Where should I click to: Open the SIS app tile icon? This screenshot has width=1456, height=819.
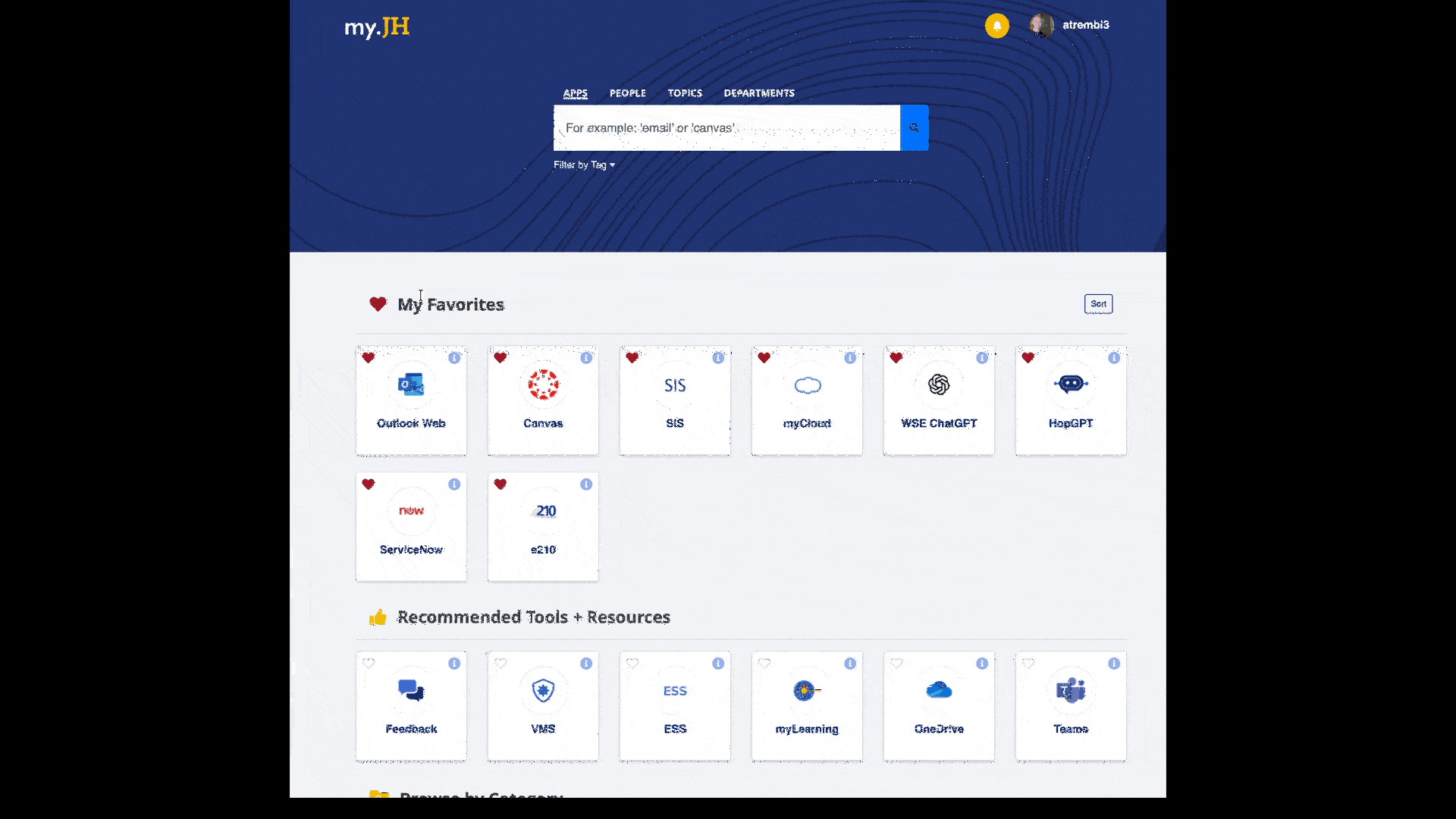tap(675, 385)
